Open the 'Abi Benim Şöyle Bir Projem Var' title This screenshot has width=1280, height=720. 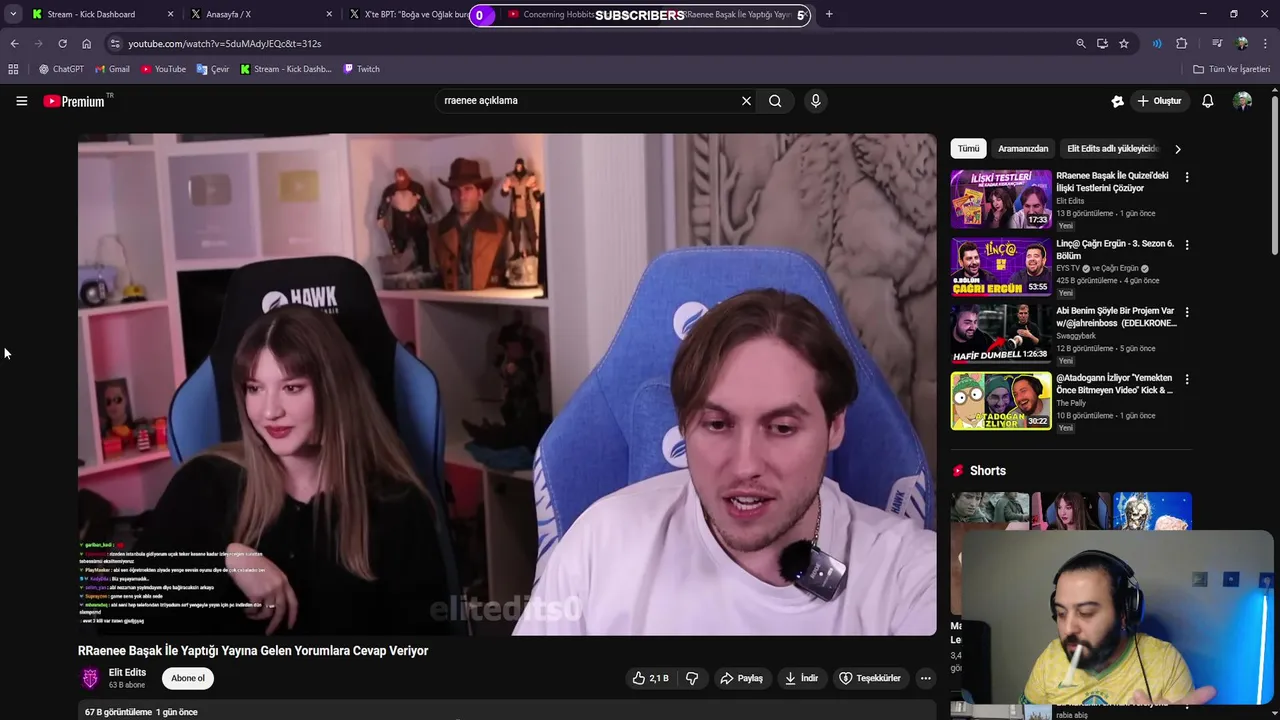click(x=1116, y=317)
